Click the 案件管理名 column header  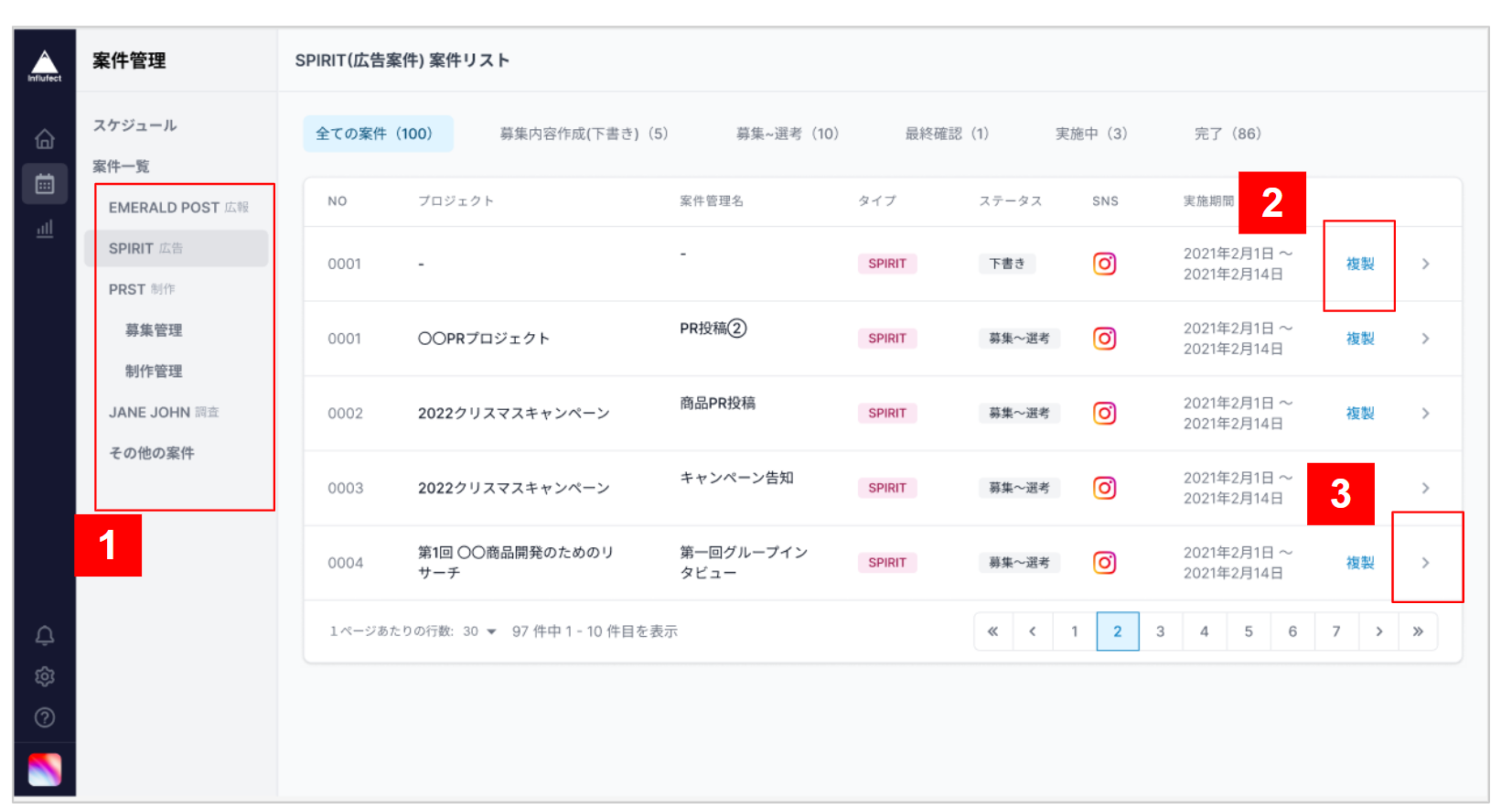tap(712, 201)
